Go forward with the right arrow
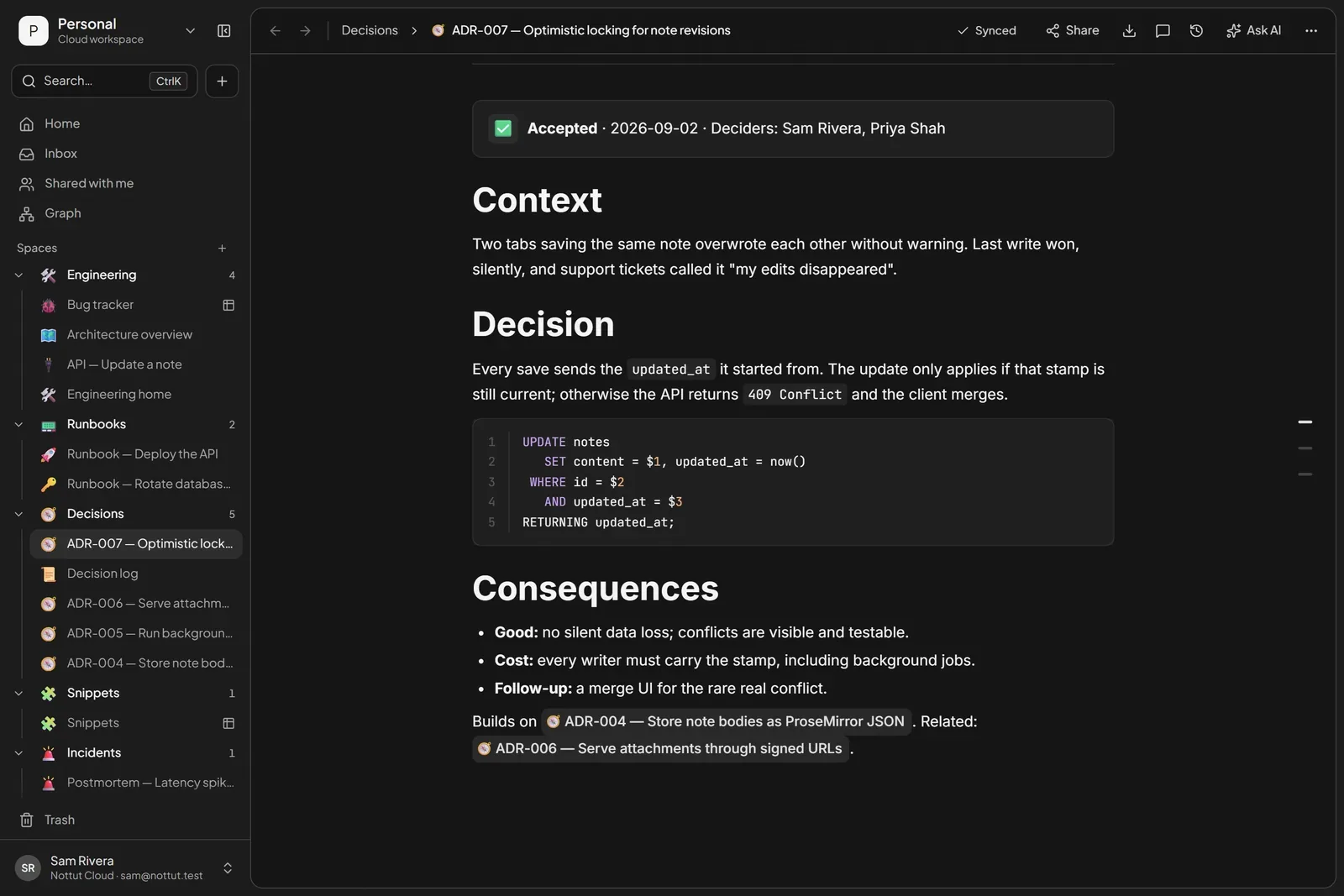This screenshot has height=896, width=1344. [x=306, y=31]
